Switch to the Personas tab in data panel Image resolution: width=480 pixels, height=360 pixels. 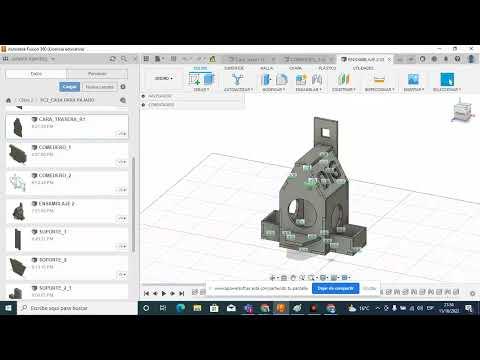tap(97, 74)
